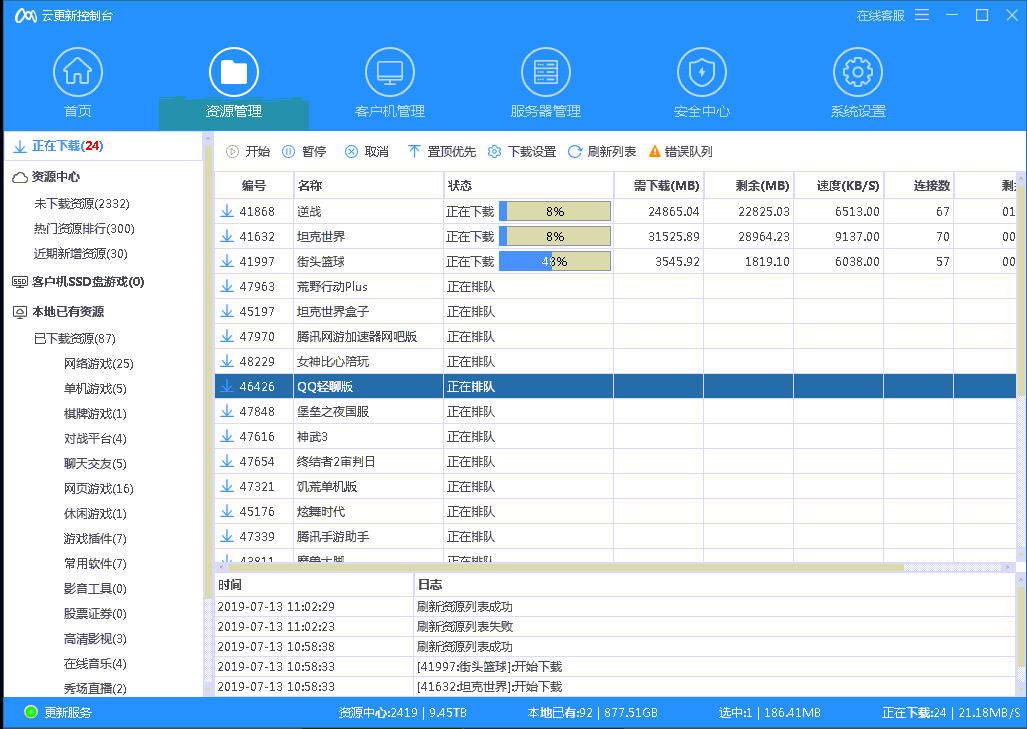Open the 服务器管理 server icon

pos(546,72)
